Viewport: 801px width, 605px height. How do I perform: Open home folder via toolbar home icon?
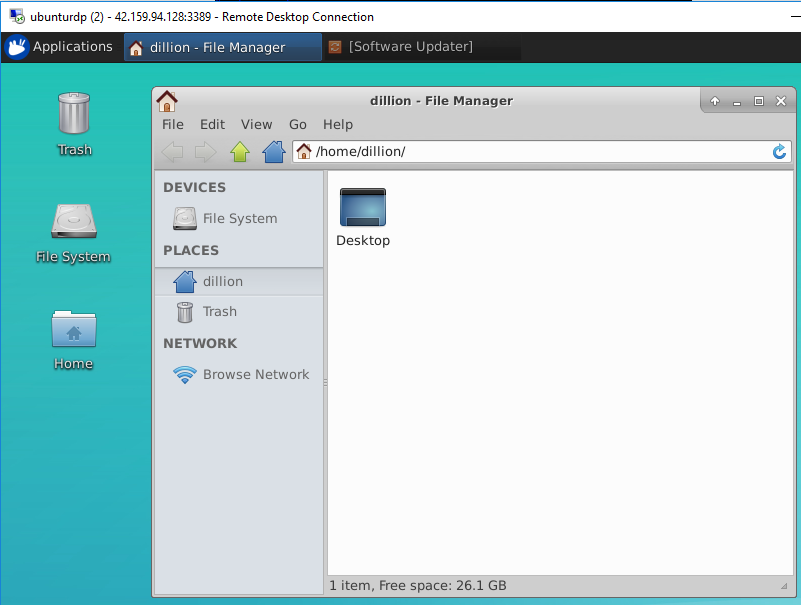(274, 152)
